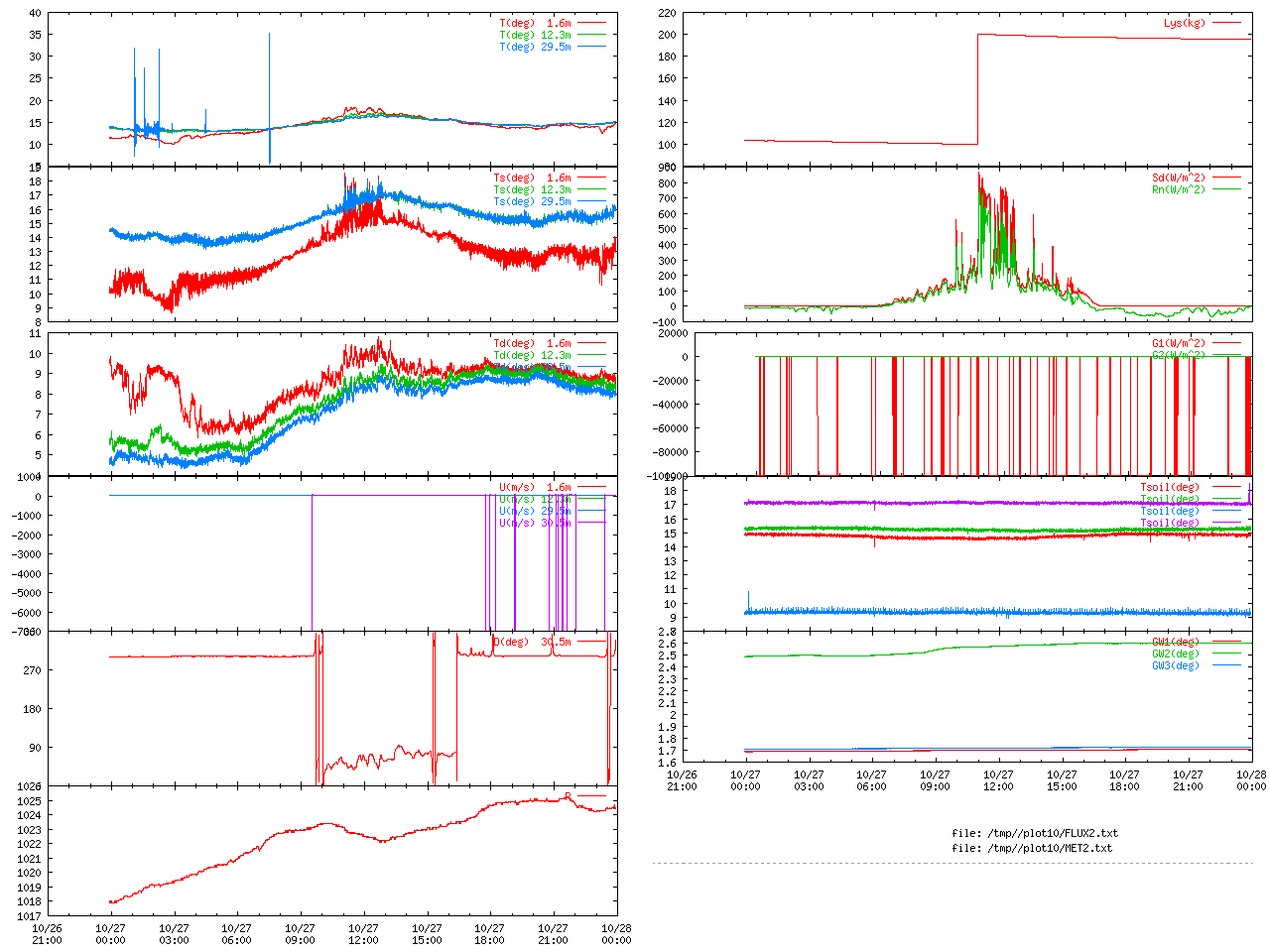Screen dimensions: 1270x952
Task: Click the '1018' pressure axis tick label
Action: pos(29,902)
